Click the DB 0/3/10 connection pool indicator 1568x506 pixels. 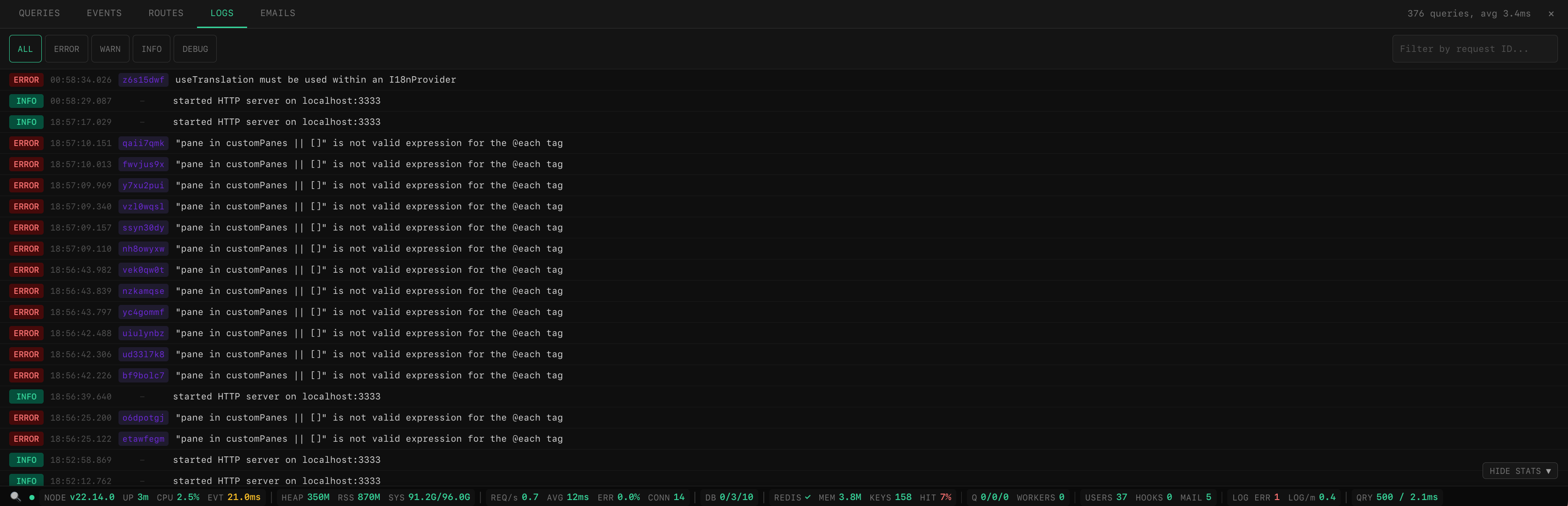(729, 497)
